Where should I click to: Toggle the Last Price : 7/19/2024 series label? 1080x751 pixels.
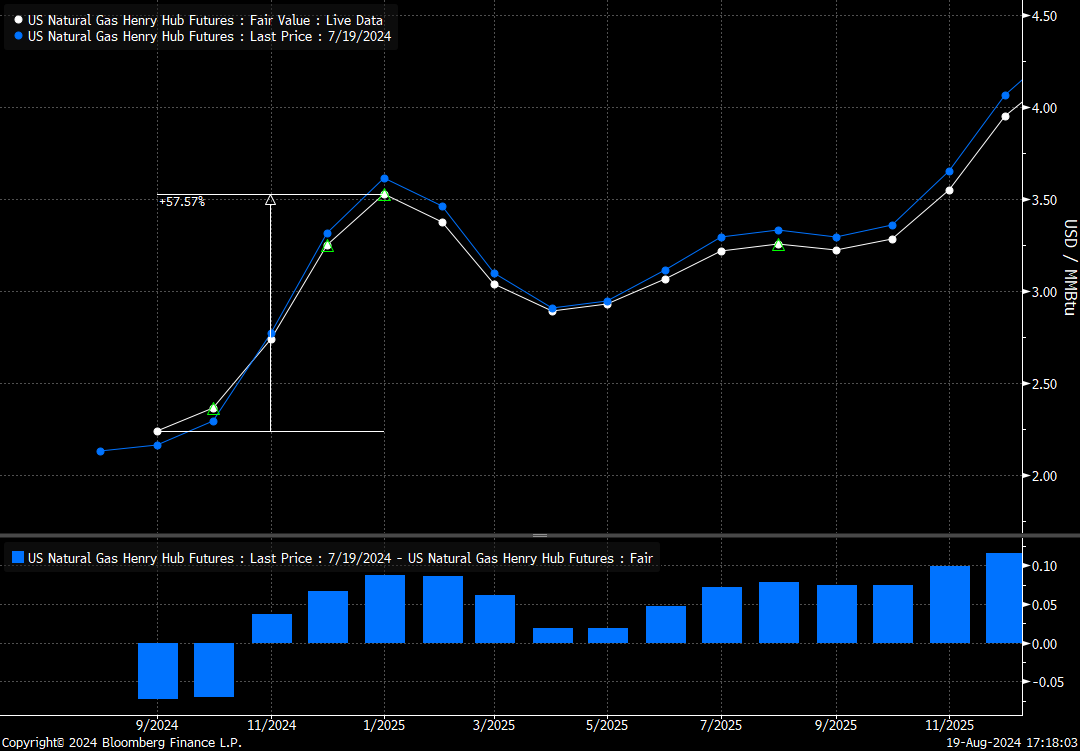click(210, 36)
